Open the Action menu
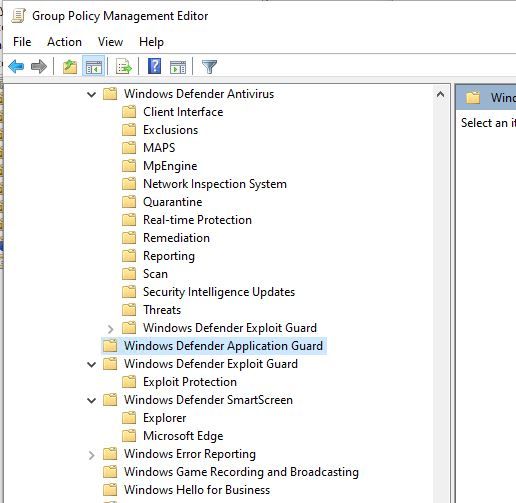This screenshot has height=503, width=516. [x=64, y=42]
